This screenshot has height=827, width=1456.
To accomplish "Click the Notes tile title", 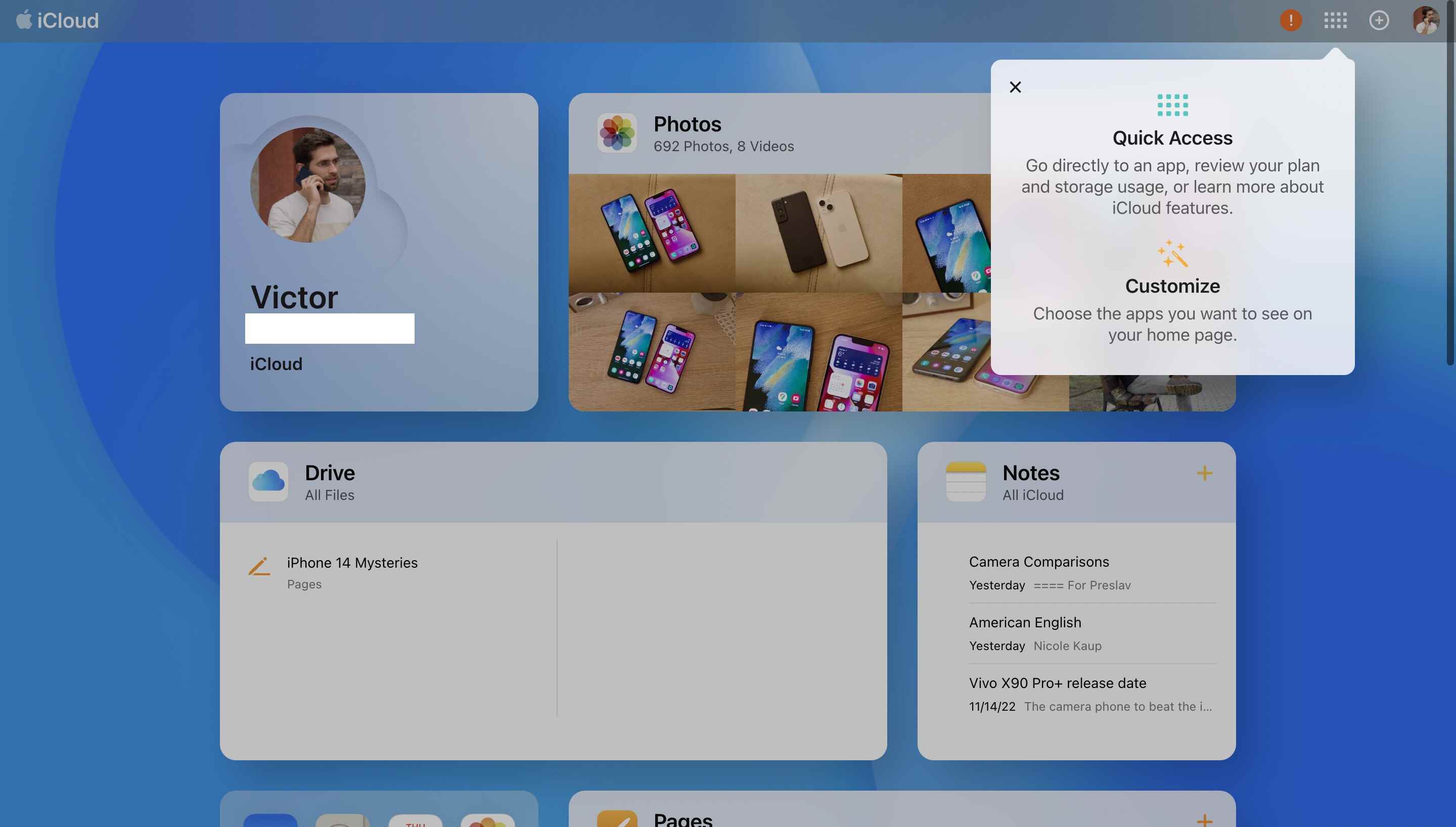I will [1031, 473].
